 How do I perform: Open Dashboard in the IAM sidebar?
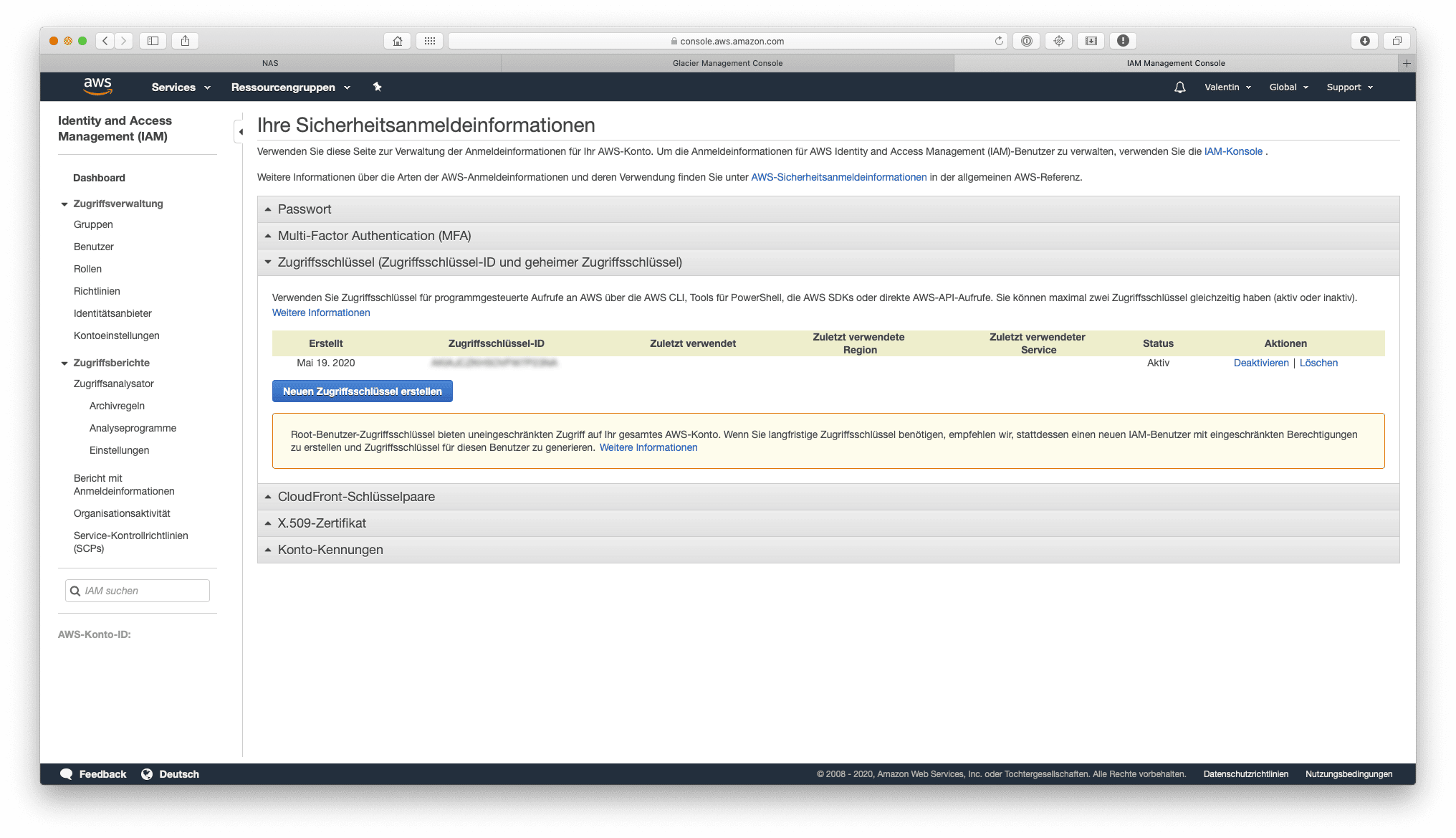(99, 178)
